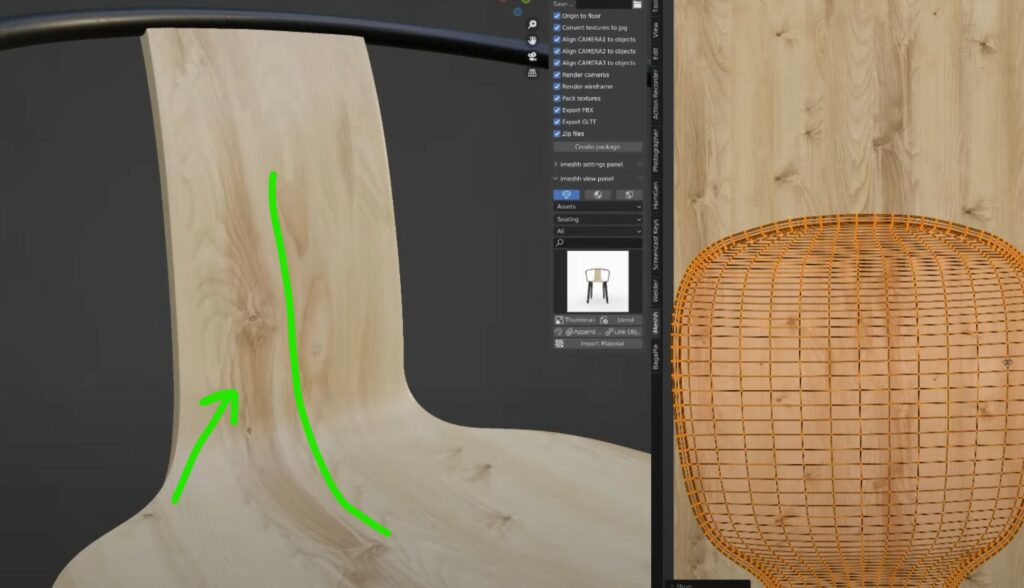Open the BagaPie sidebar tab
This screenshot has width=1024, height=588.
tap(655, 357)
